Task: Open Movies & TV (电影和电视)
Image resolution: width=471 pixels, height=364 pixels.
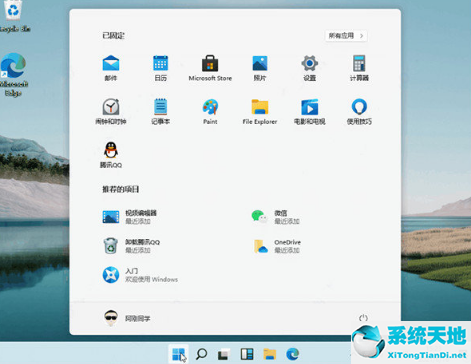Action: pos(309,111)
